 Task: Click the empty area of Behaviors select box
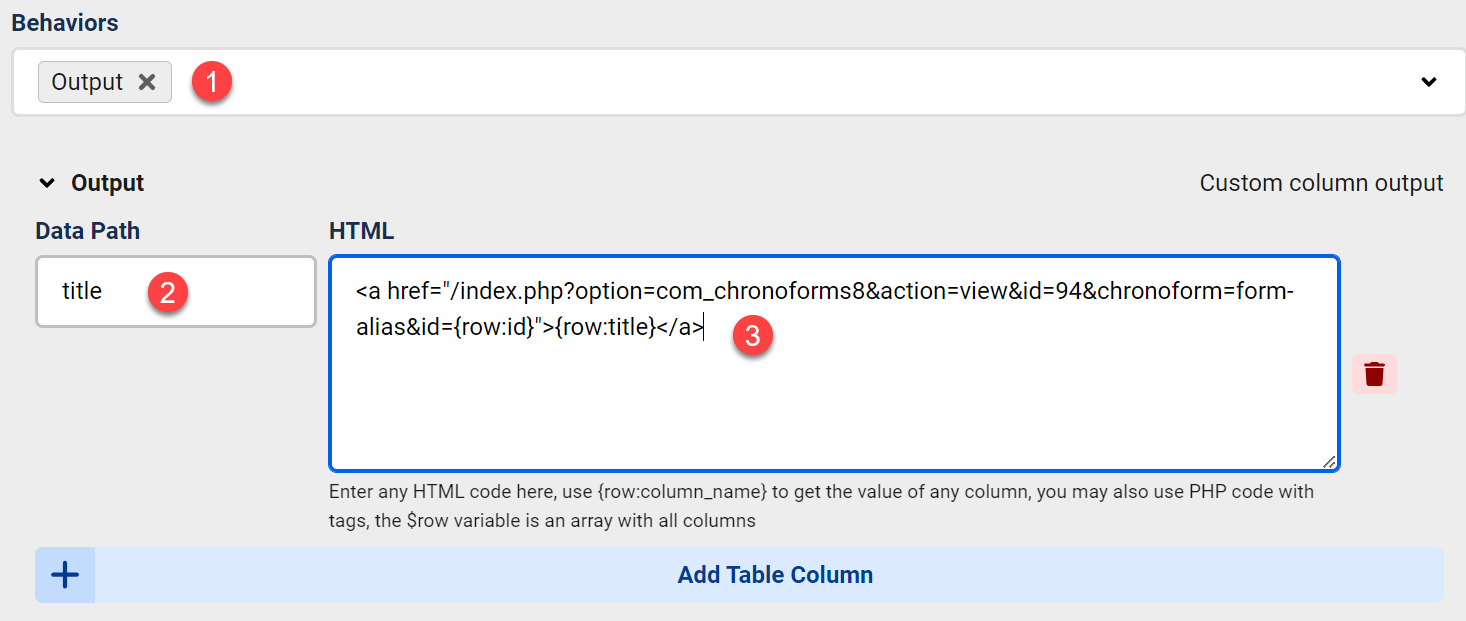(800, 82)
